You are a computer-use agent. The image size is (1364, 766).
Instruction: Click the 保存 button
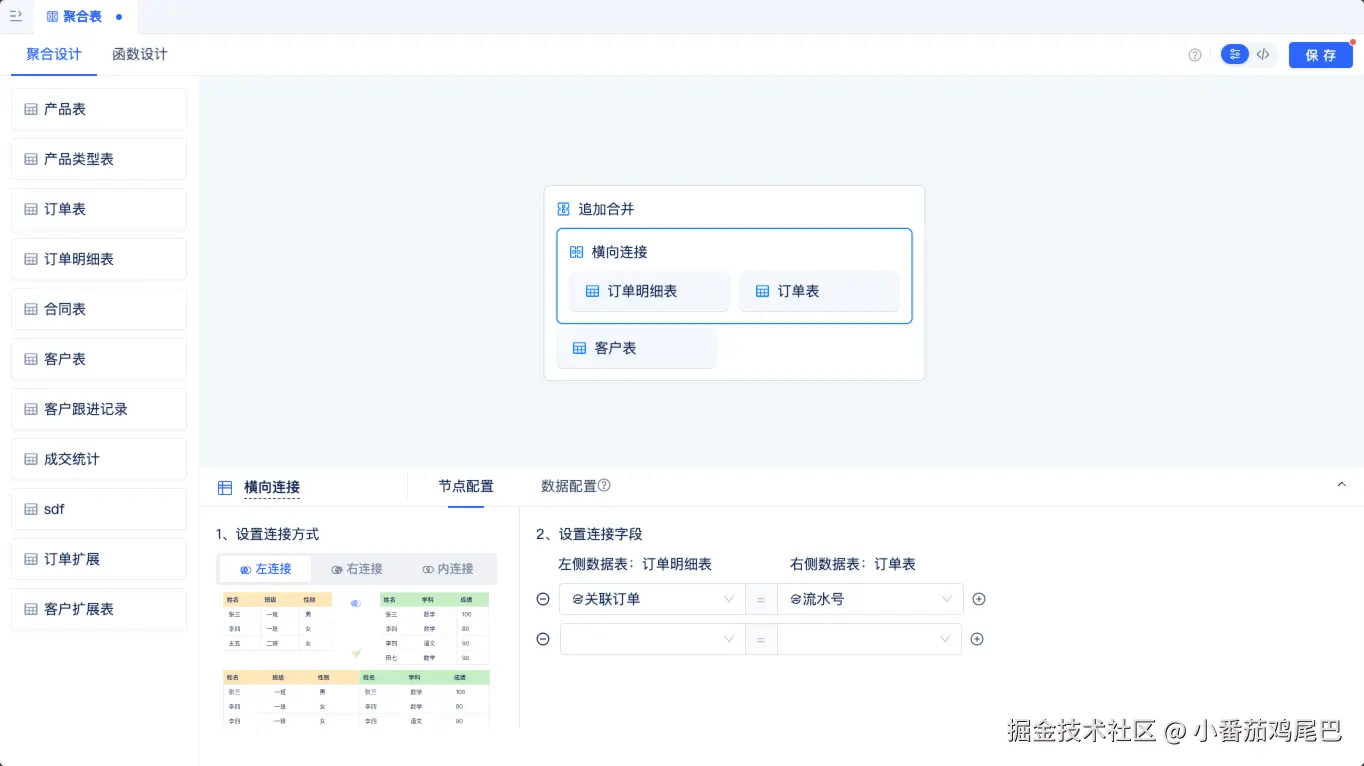point(1320,55)
